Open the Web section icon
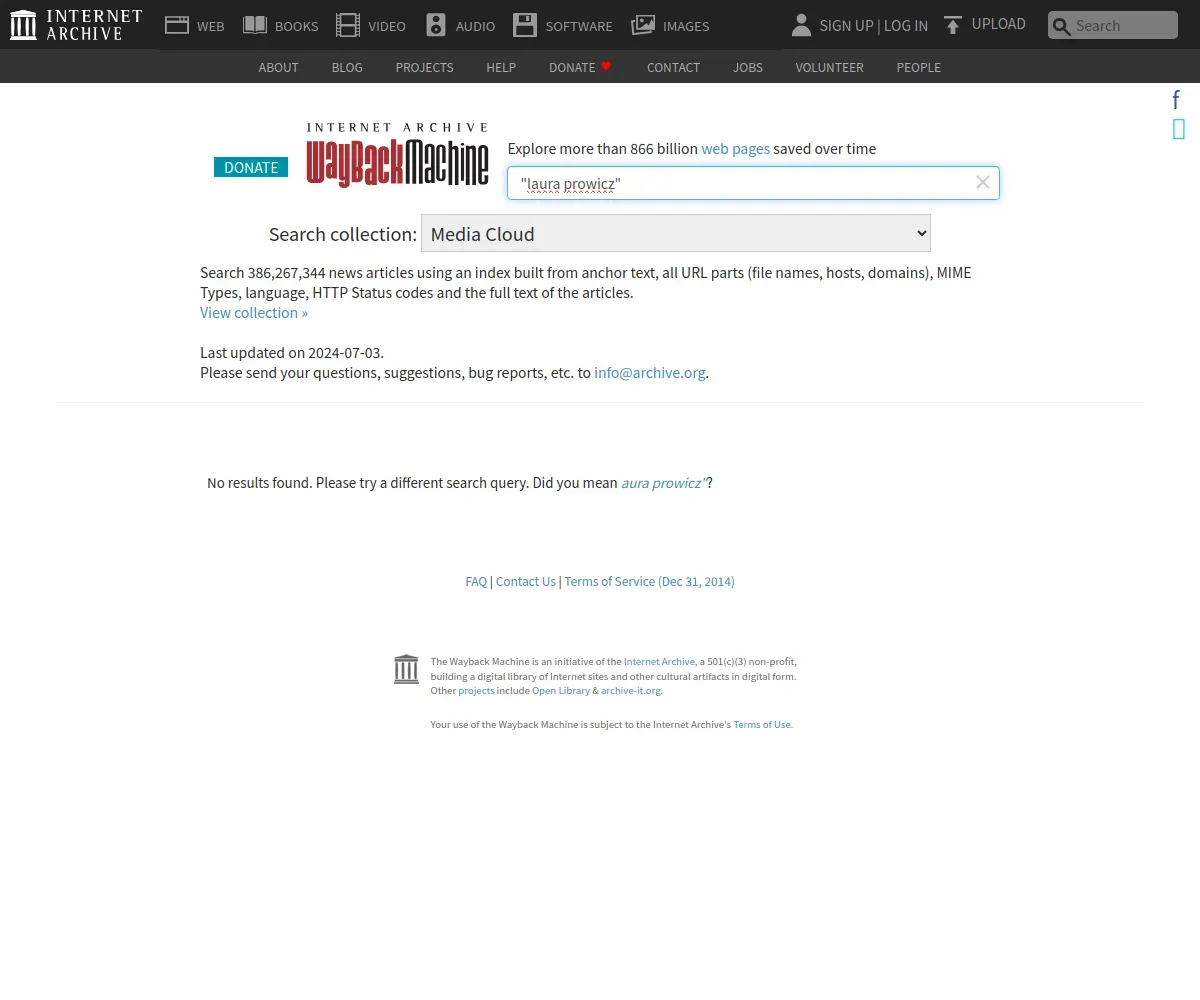1200x1000 pixels. (x=177, y=25)
